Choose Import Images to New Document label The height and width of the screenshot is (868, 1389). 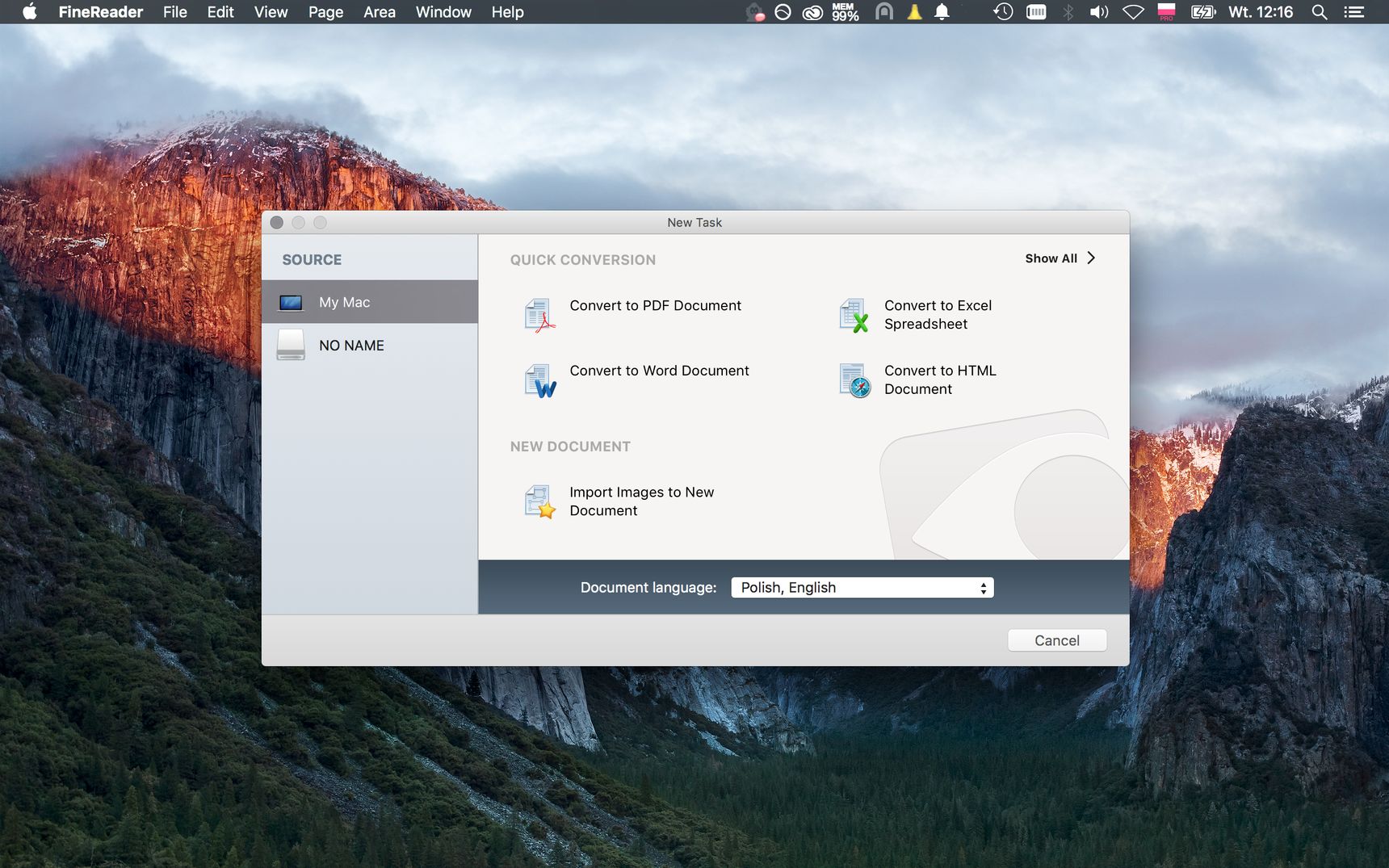[x=641, y=501]
